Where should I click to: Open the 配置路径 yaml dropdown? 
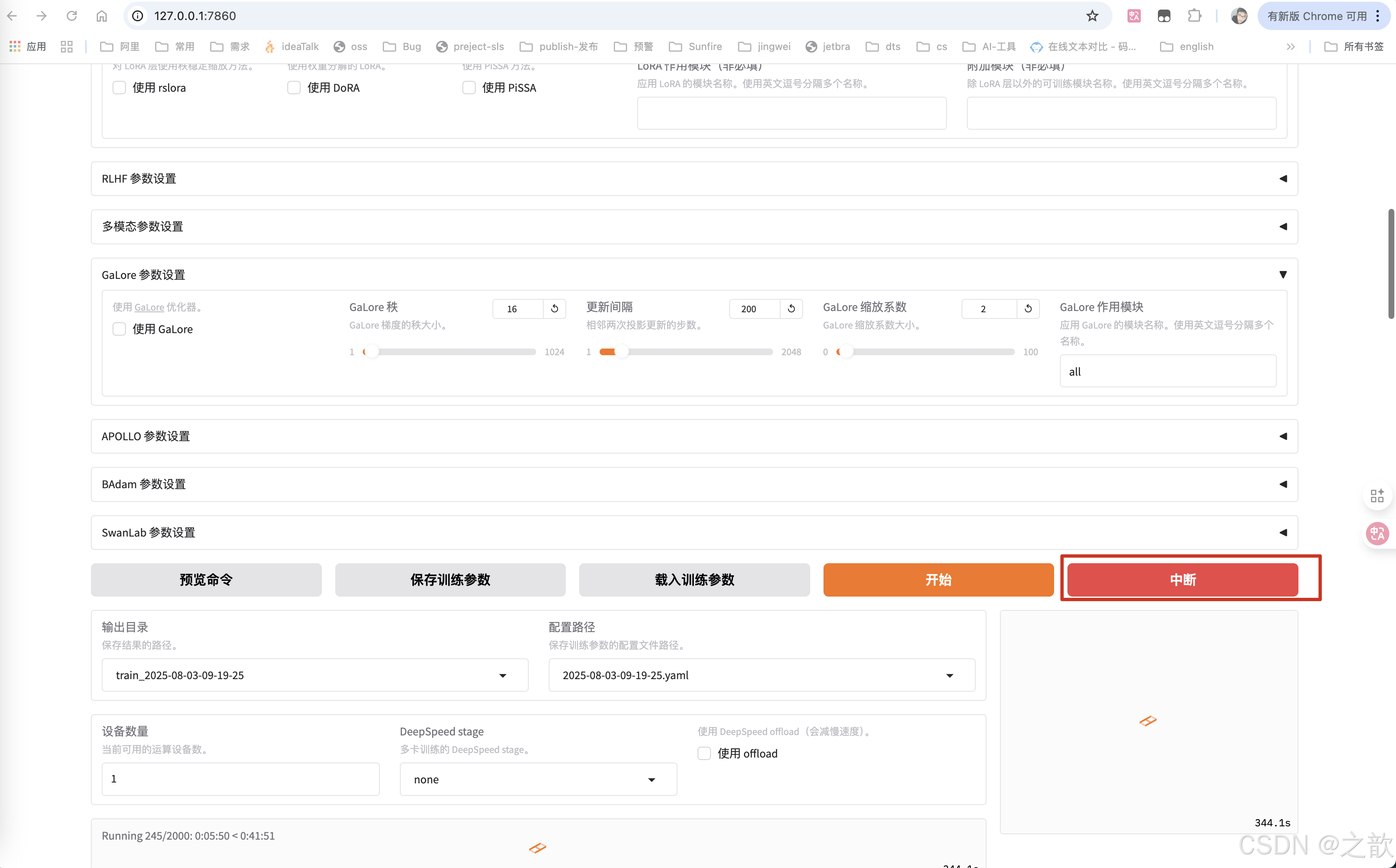762,675
